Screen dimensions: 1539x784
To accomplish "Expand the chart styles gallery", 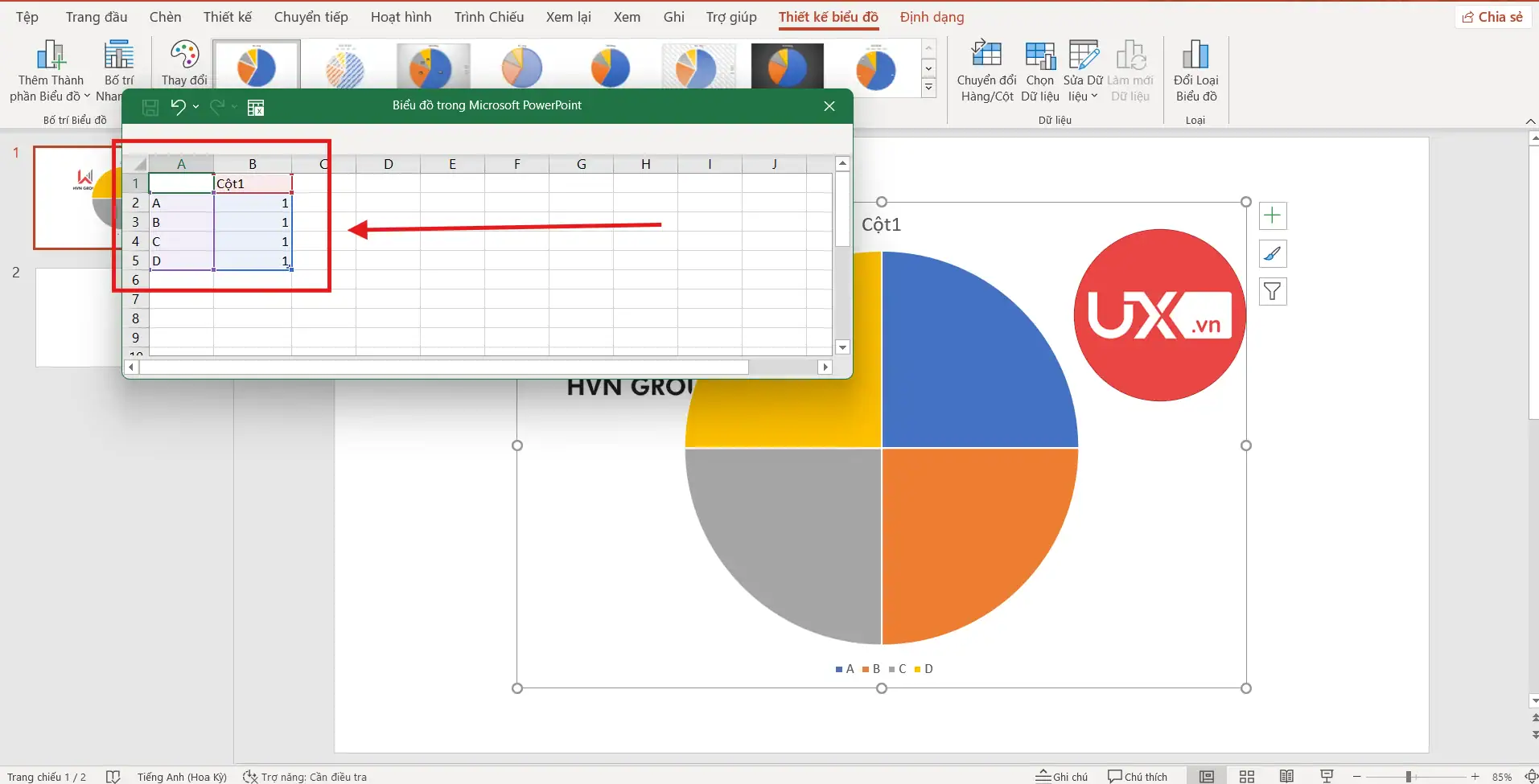I will pyautogui.click(x=928, y=88).
